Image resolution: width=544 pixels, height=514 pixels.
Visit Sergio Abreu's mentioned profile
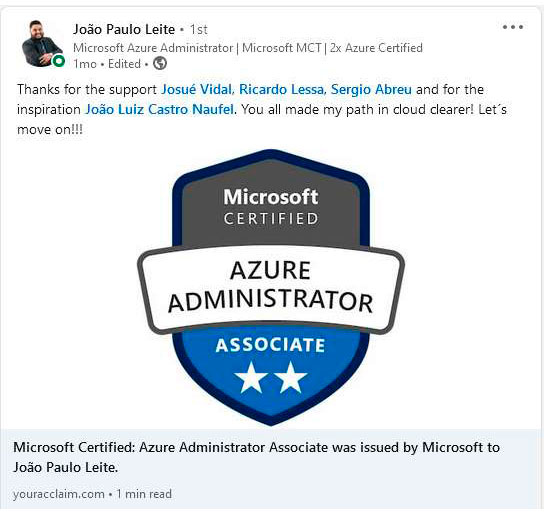click(371, 89)
